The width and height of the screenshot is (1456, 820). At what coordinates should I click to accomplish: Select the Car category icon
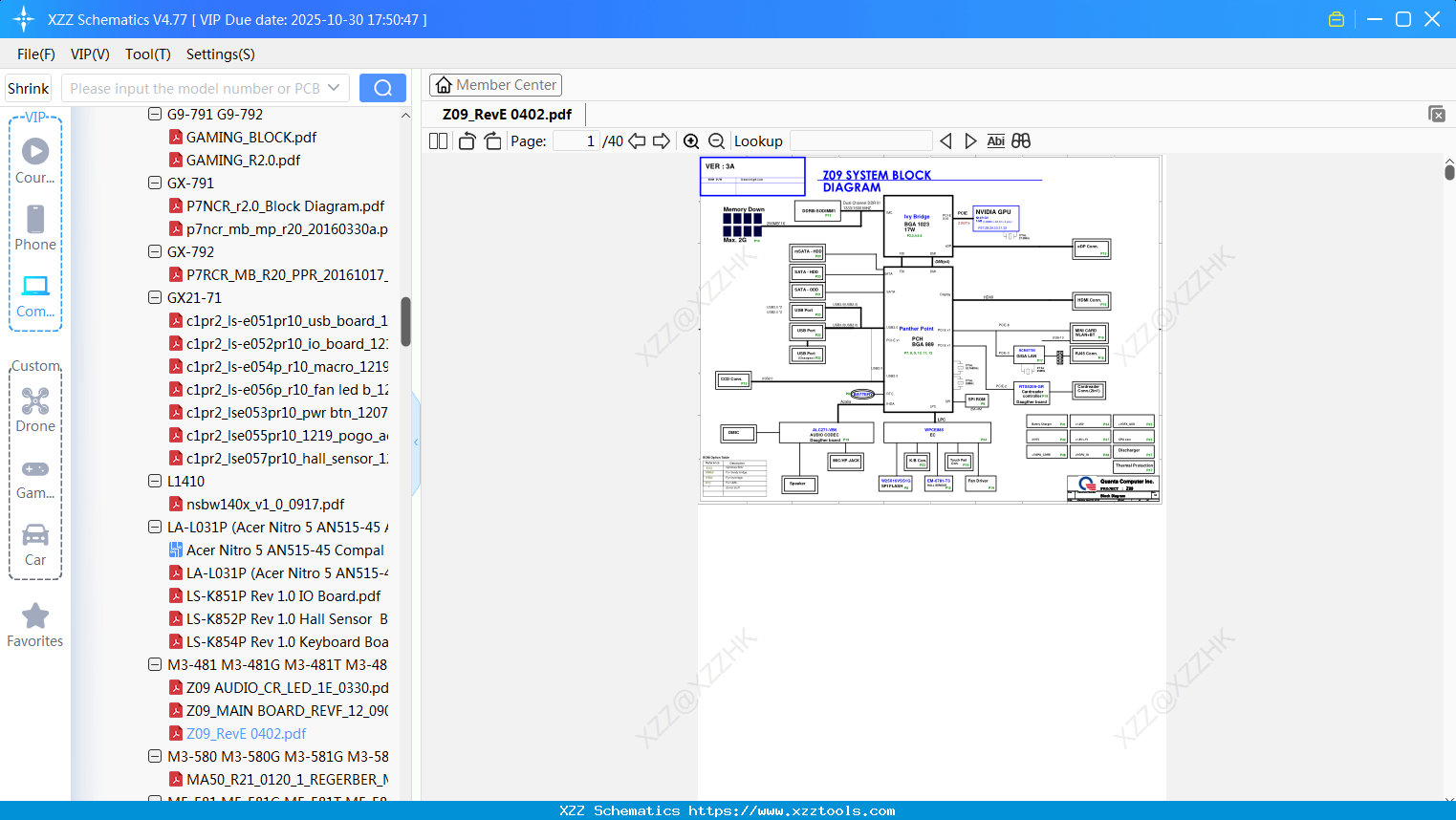(35, 545)
